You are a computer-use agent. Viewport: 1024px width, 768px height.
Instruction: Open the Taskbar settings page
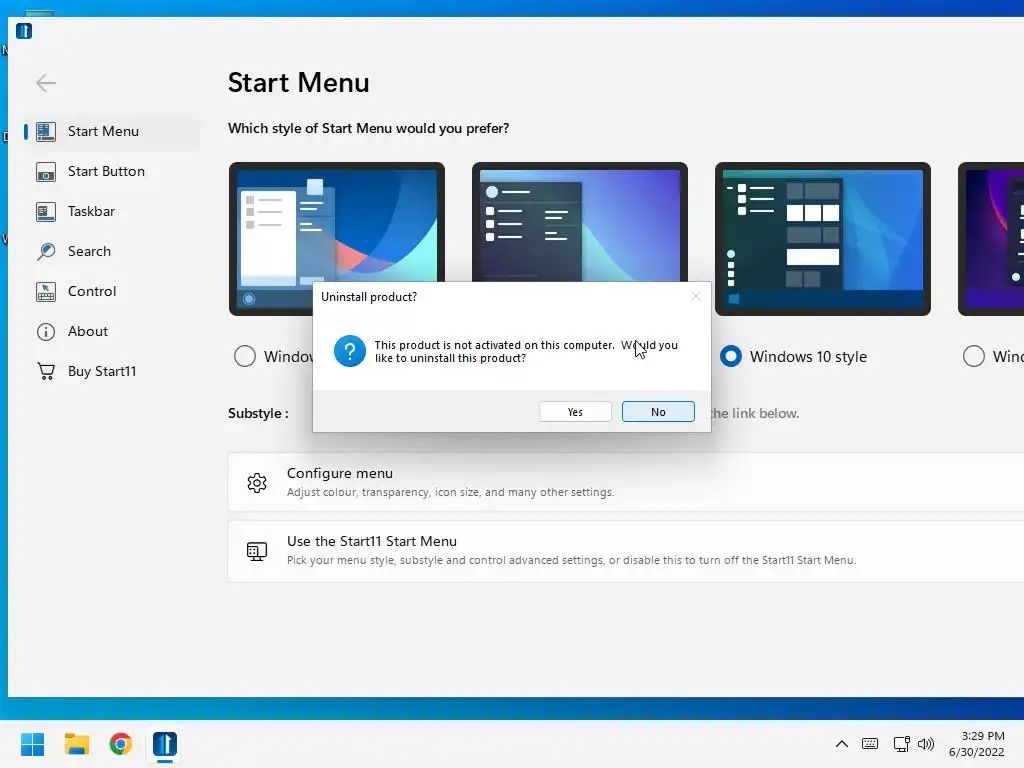coord(111,211)
